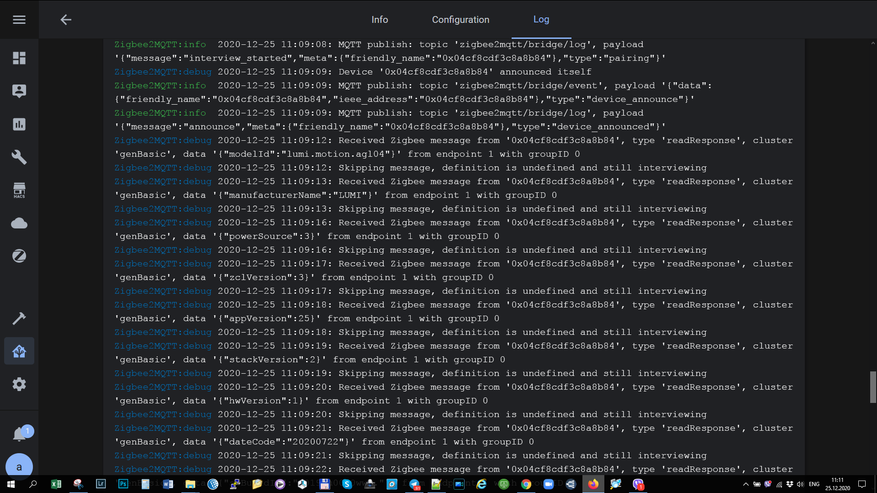Open Google Chrome from the taskbar

tap(526, 484)
